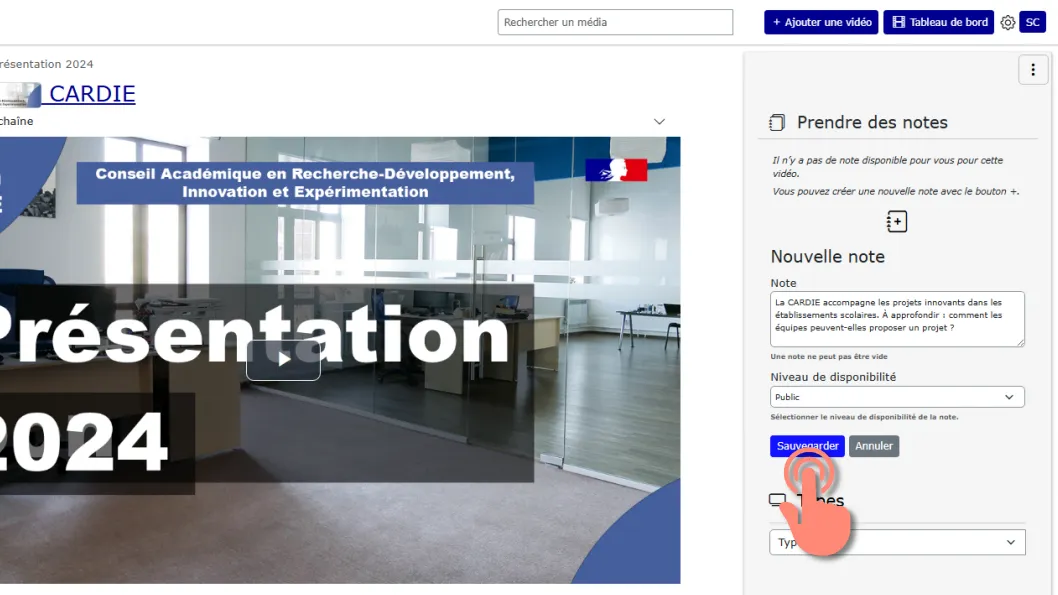
Task: Play the Présentation 2024 video
Action: pyautogui.click(x=283, y=360)
